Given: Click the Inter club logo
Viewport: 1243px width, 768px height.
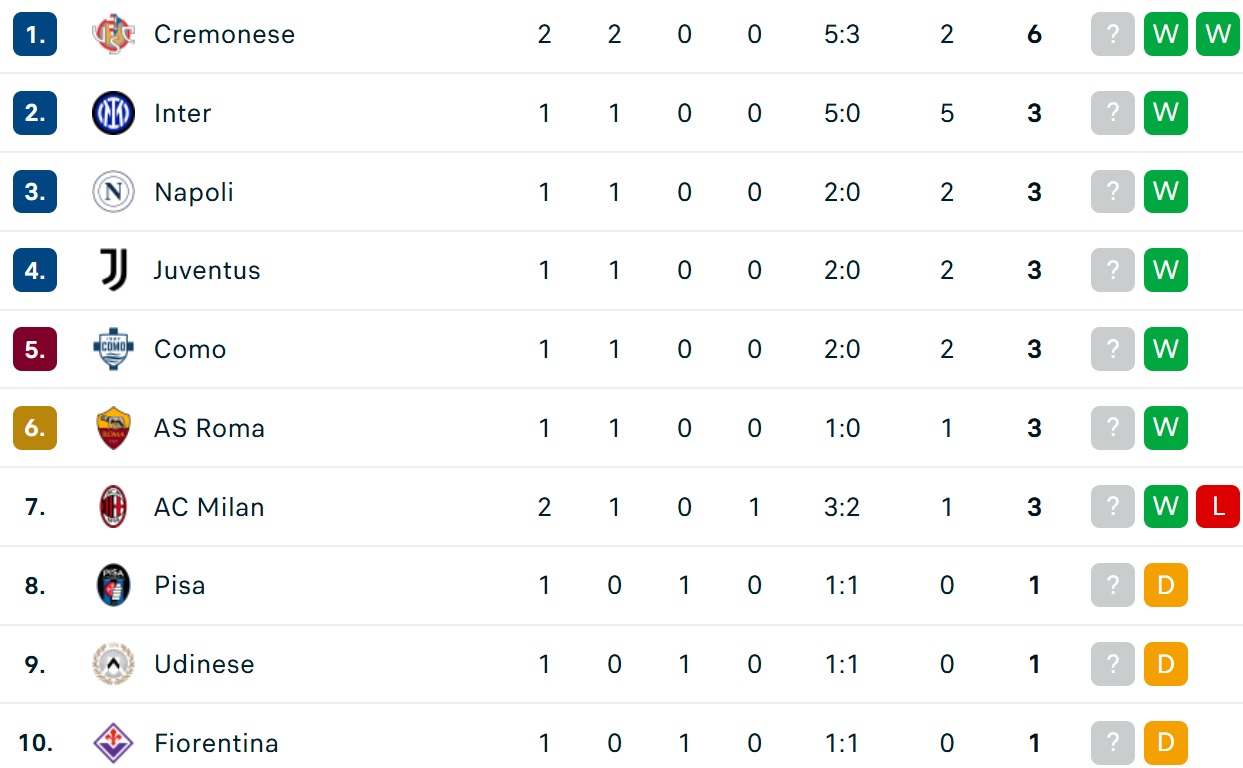Looking at the screenshot, I should pos(113,113).
